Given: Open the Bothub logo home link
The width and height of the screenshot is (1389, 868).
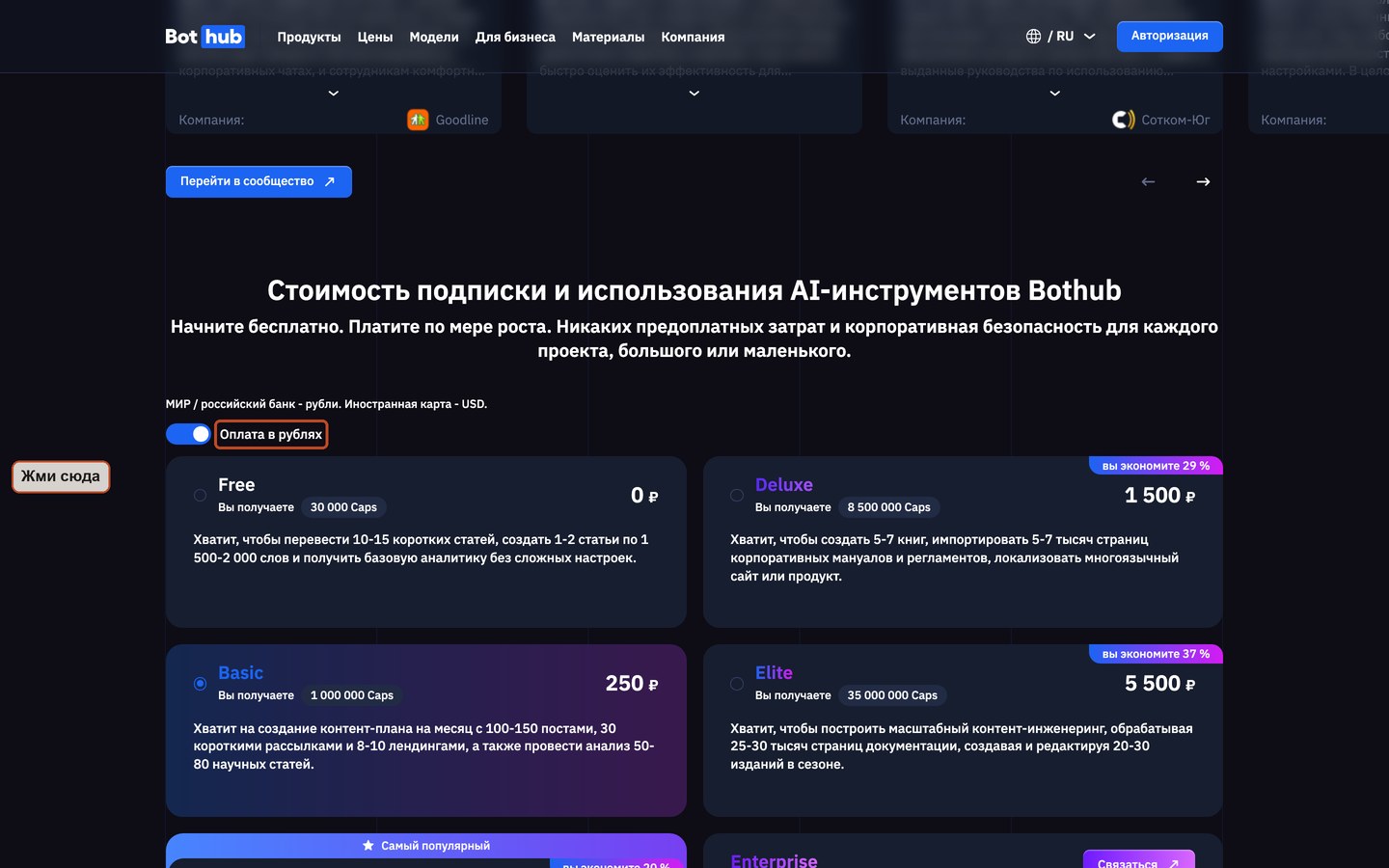Looking at the screenshot, I should 204,37.
